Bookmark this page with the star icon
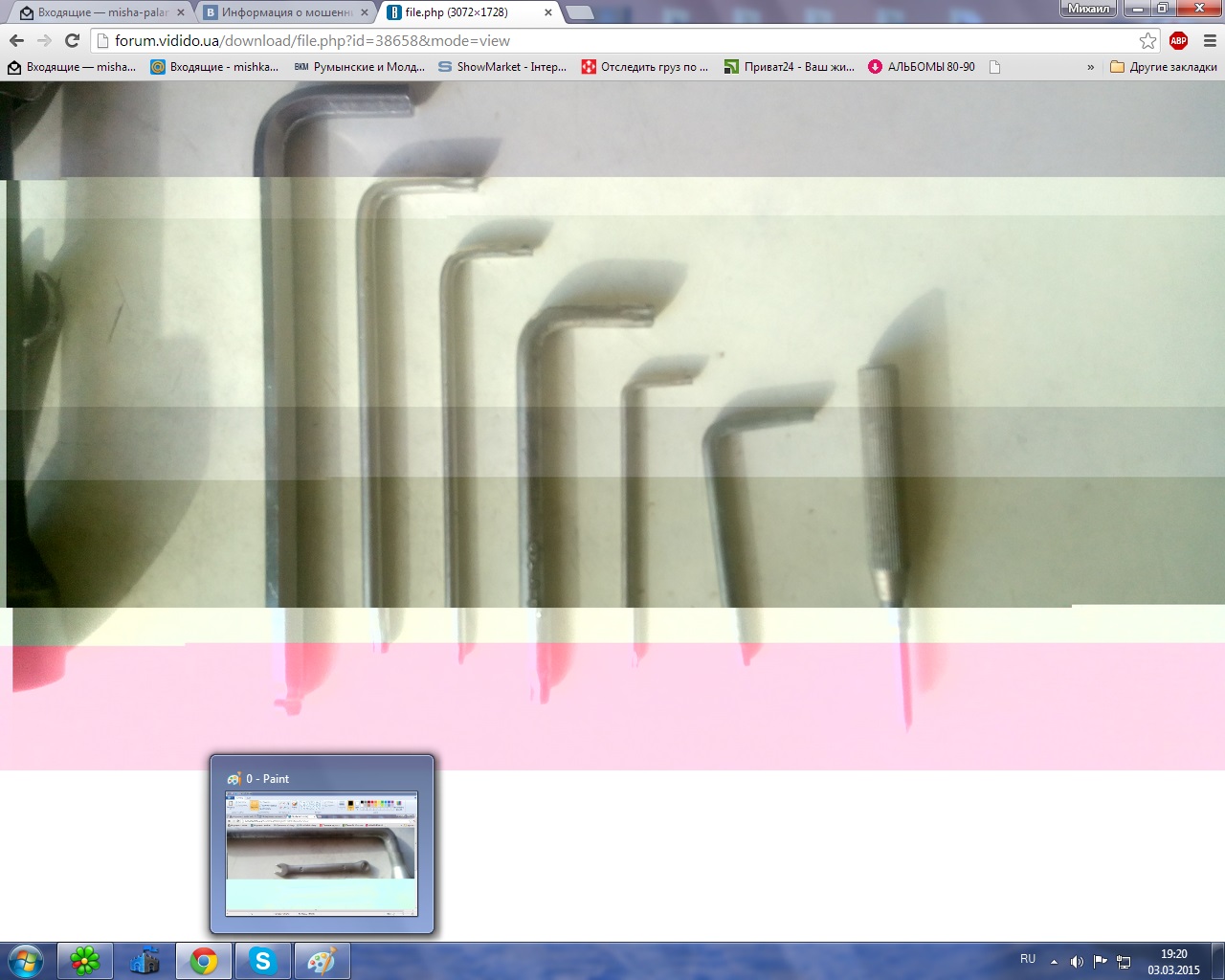Image resolution: width=1225 pixels, height=980 pixels. pos(1147,40)
